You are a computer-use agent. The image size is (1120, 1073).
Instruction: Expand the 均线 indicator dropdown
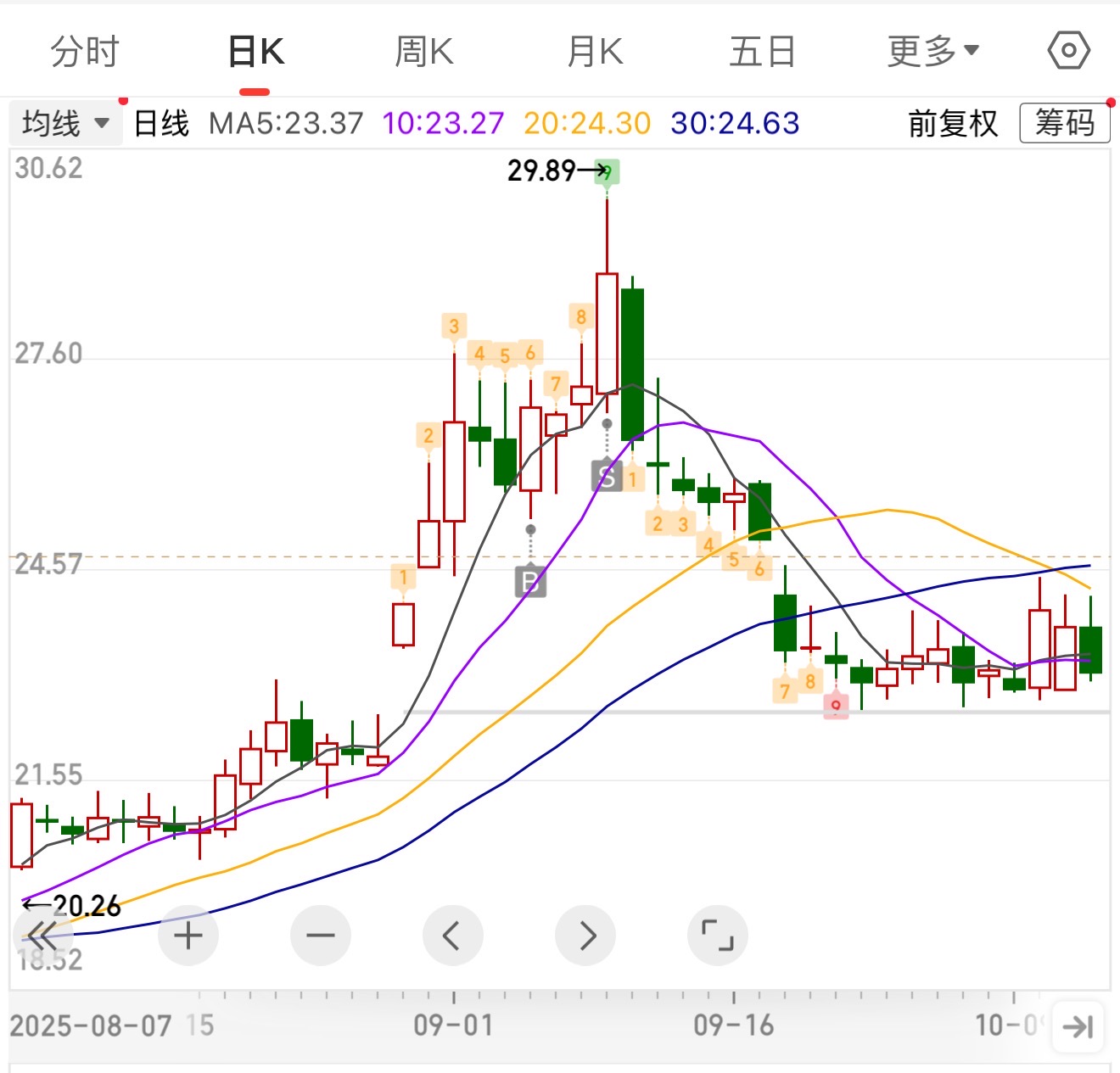pyautogui.click(x=65, y=124)
